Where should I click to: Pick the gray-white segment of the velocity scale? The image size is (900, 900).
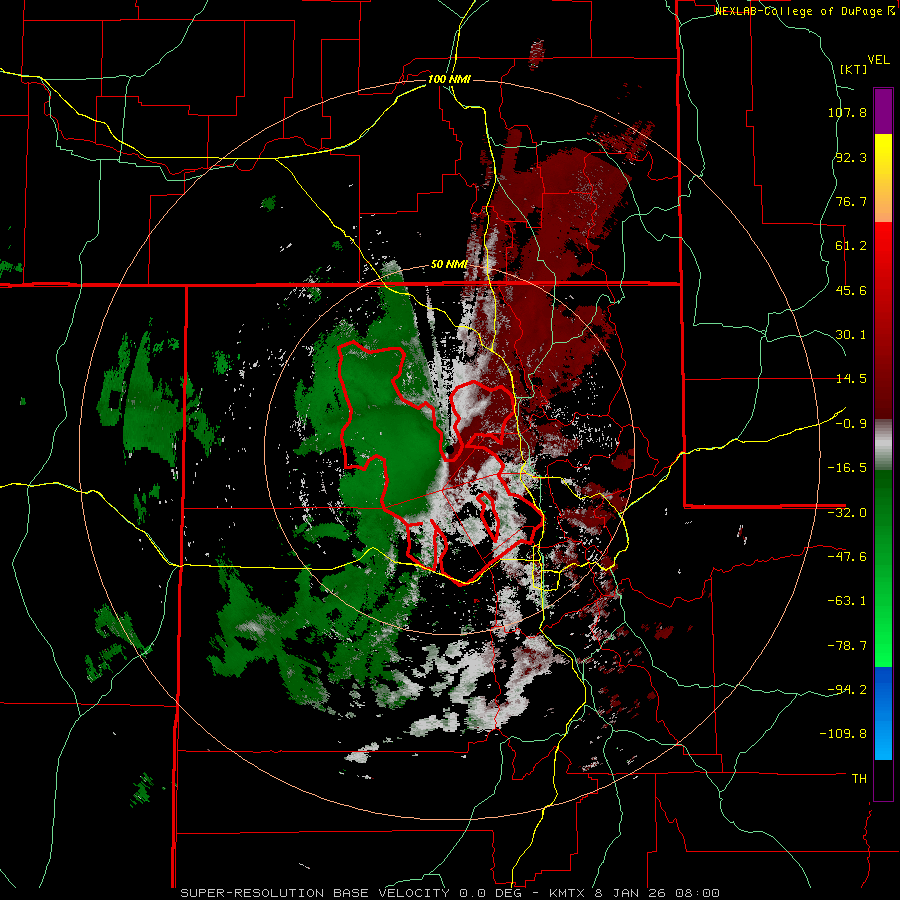click(x=883, y=445)
